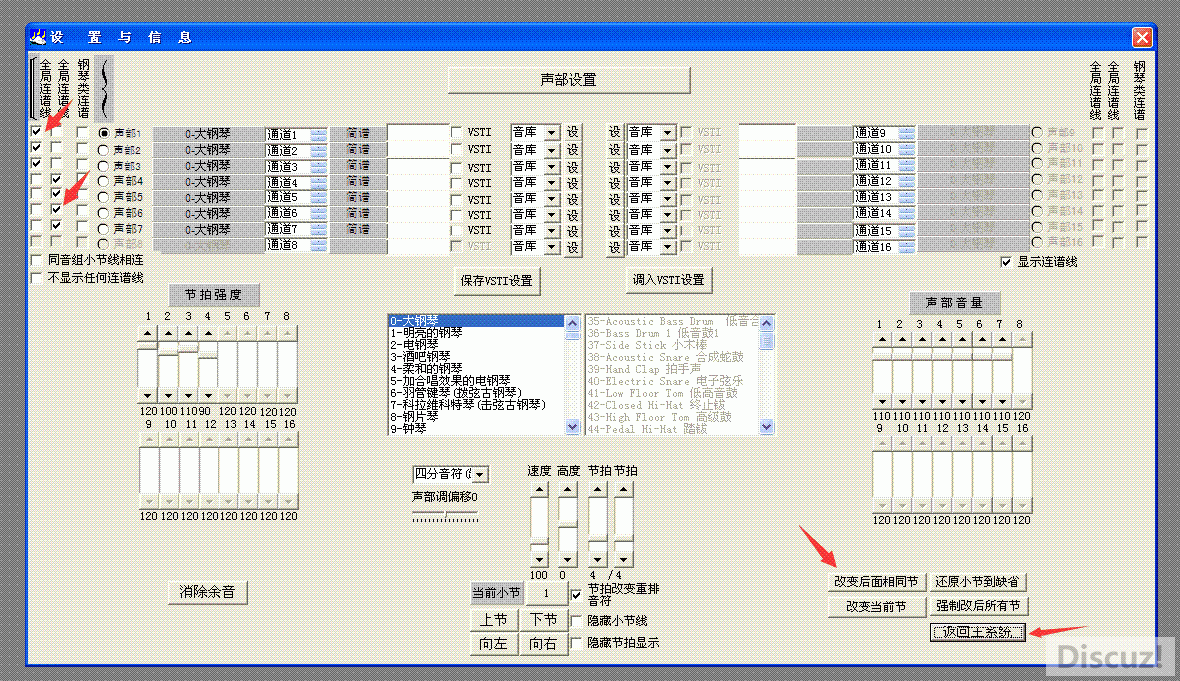Image resolution: width=1180 pixels, height=681 pixels.
Task: Click up arrow of 声部音量 column 5
Action: click(962, 340)
